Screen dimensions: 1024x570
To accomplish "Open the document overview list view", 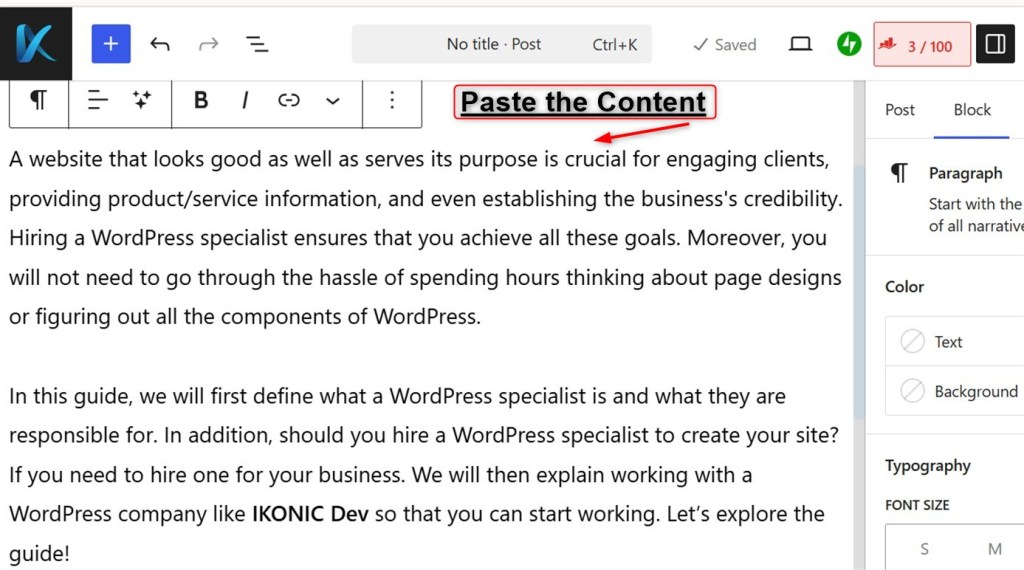I will [x=257, y=44].
